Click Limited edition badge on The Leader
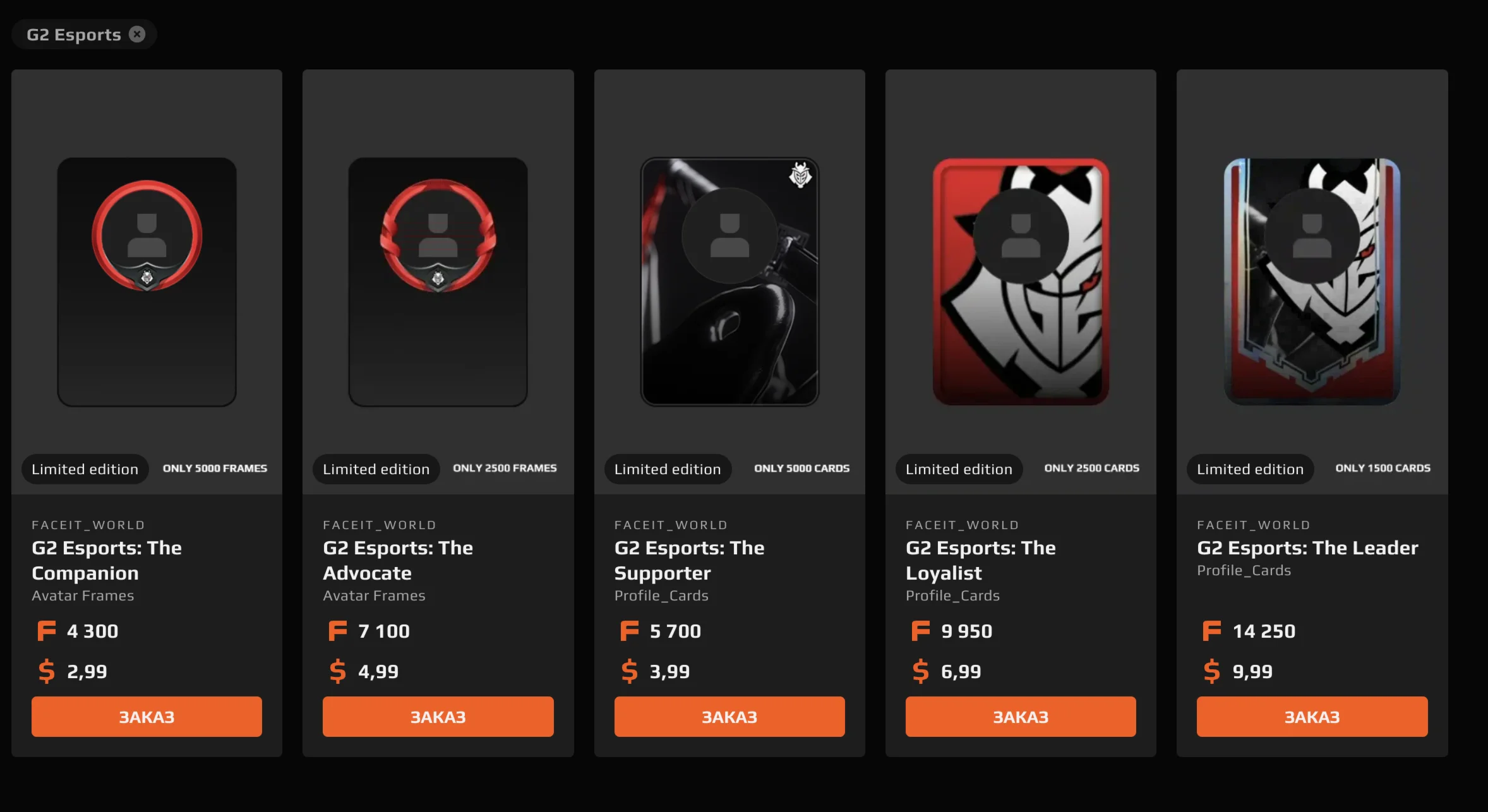 point(1250,469)
